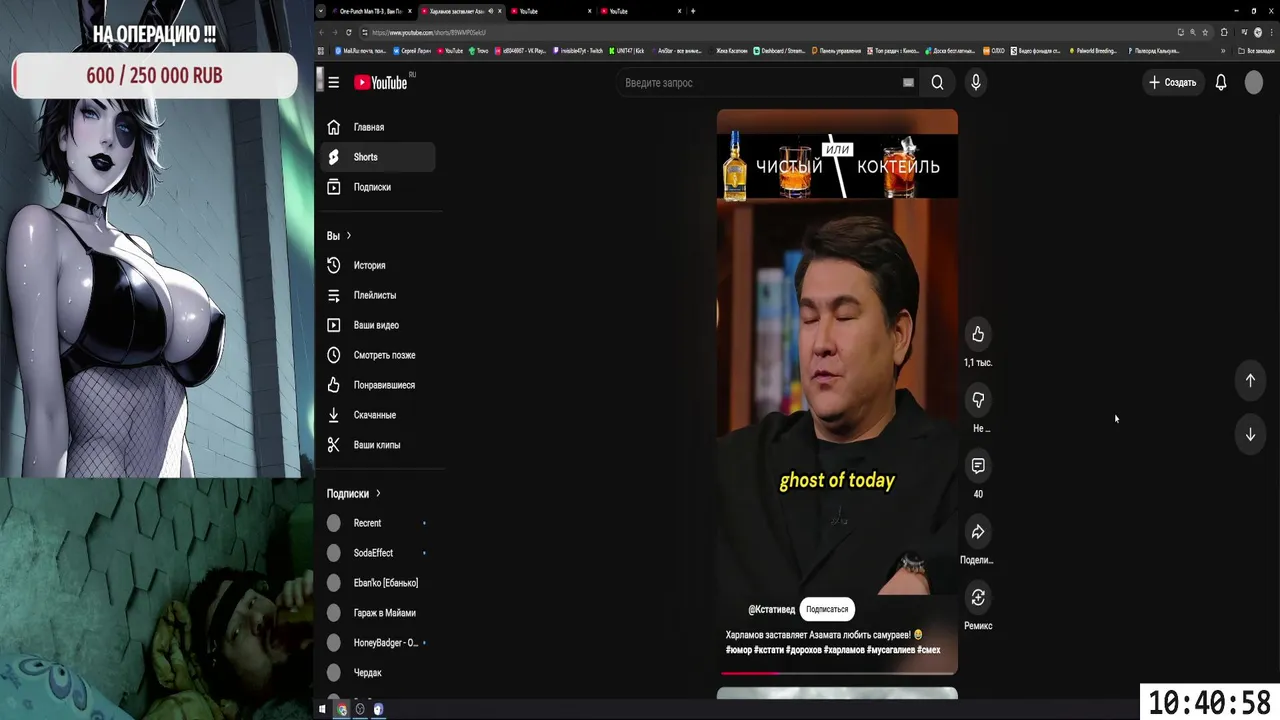The width and height of the screenshot is (1280, 720).
Task: Select Shorts in the sidebar
Action: coord(378,157)
